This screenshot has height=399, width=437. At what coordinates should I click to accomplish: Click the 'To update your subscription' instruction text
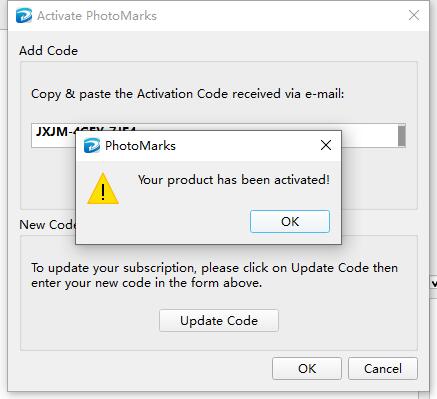(214, 275)
